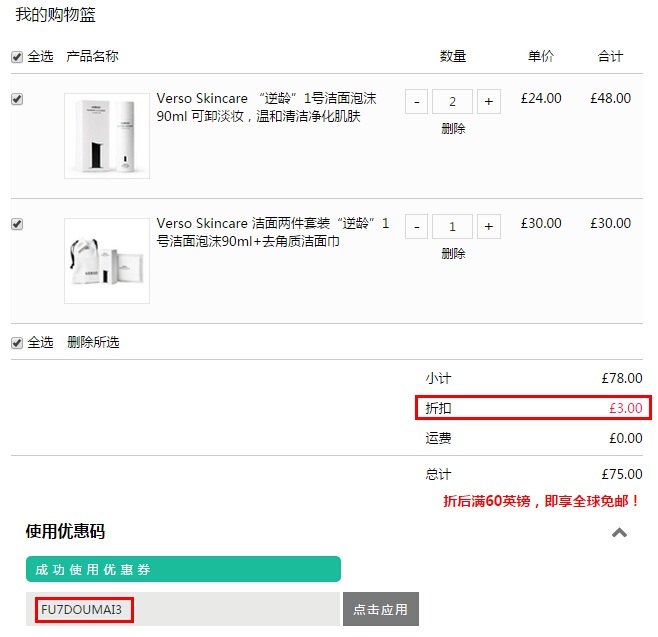Click 删除 under the second product
The height and width of the screenshot is (637, 658).
(x=453, y=253)
